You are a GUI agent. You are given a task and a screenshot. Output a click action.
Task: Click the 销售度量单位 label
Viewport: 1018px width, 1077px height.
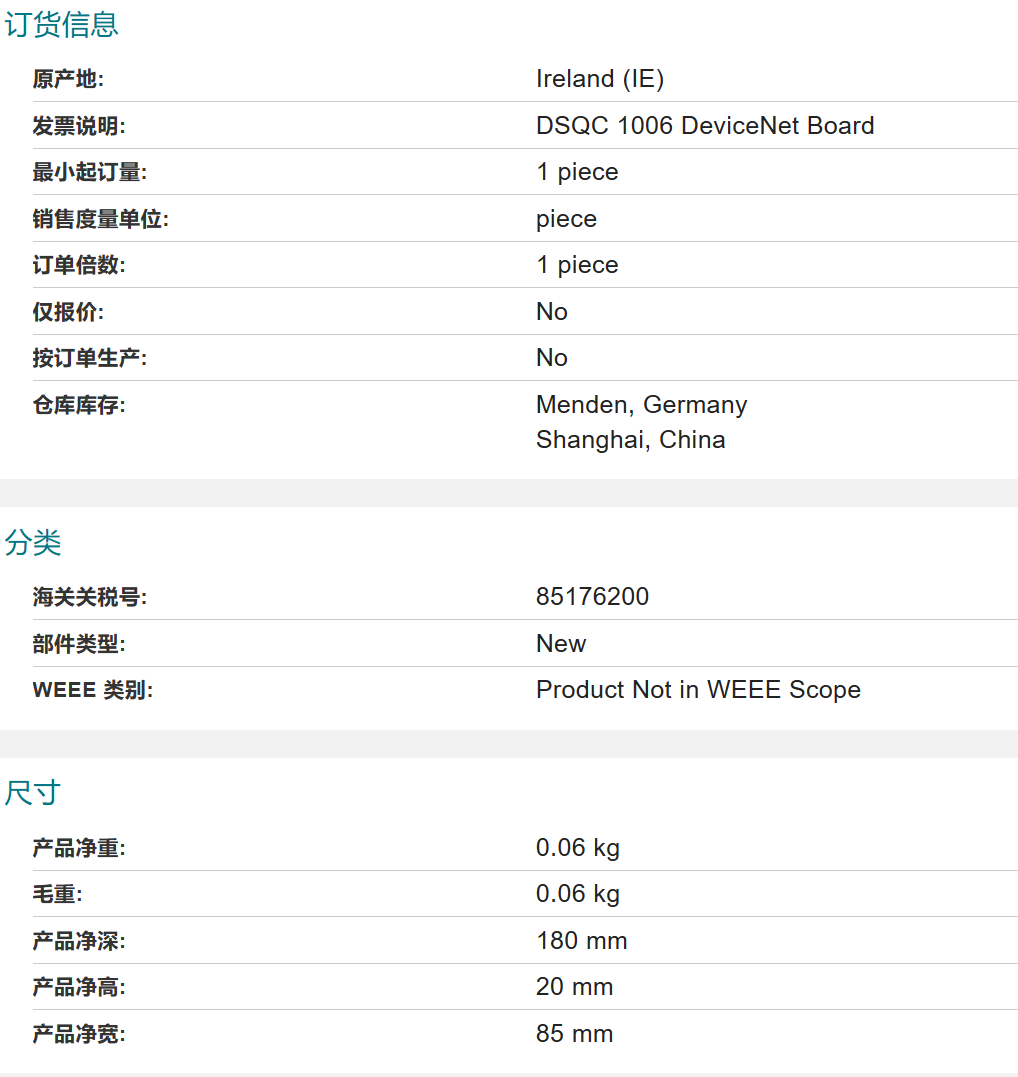pyautogui.click(x=100, y=219)
